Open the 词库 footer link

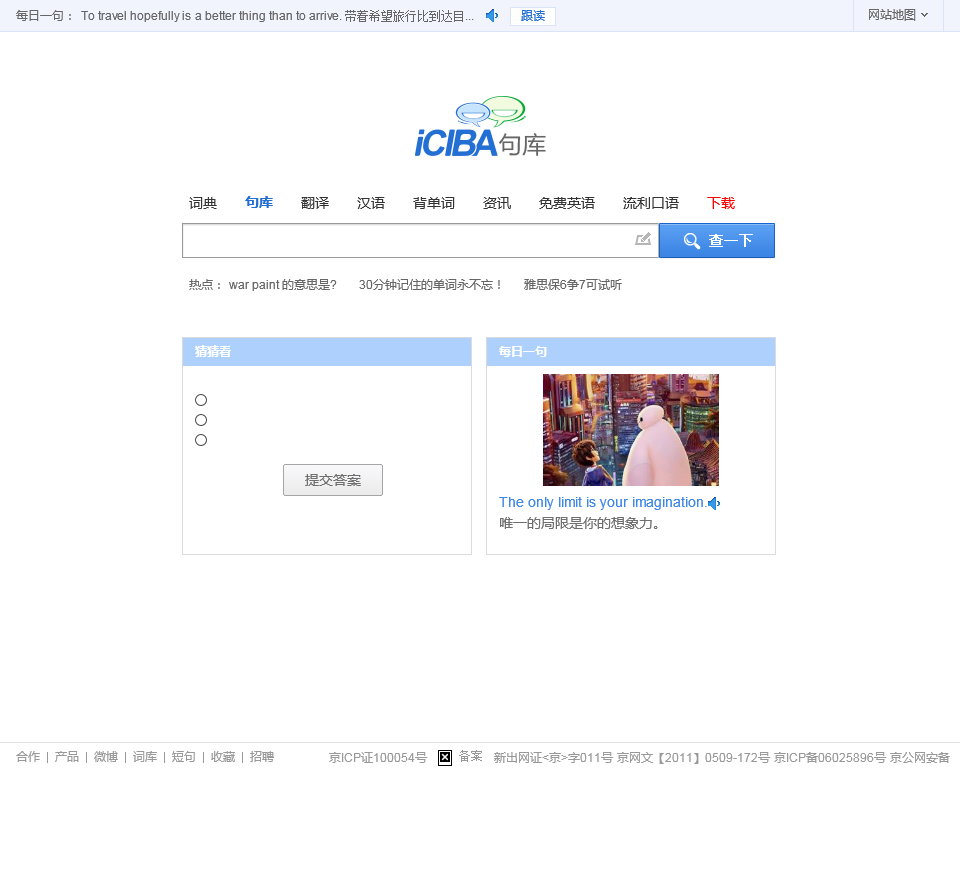145,757
